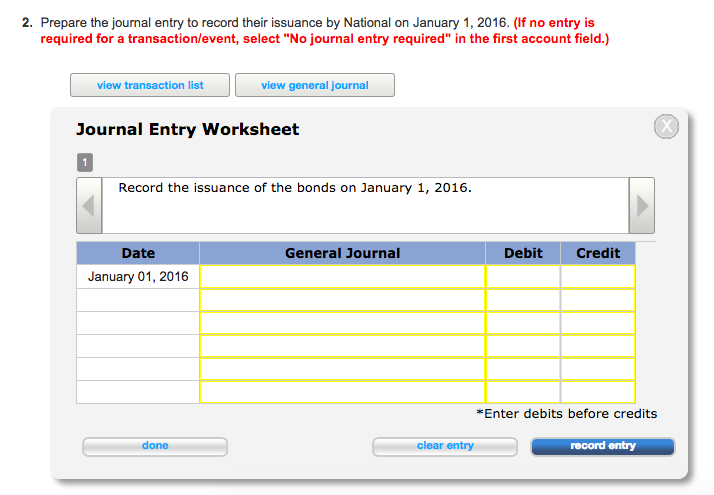Click the Debit column header

point(523,253)
